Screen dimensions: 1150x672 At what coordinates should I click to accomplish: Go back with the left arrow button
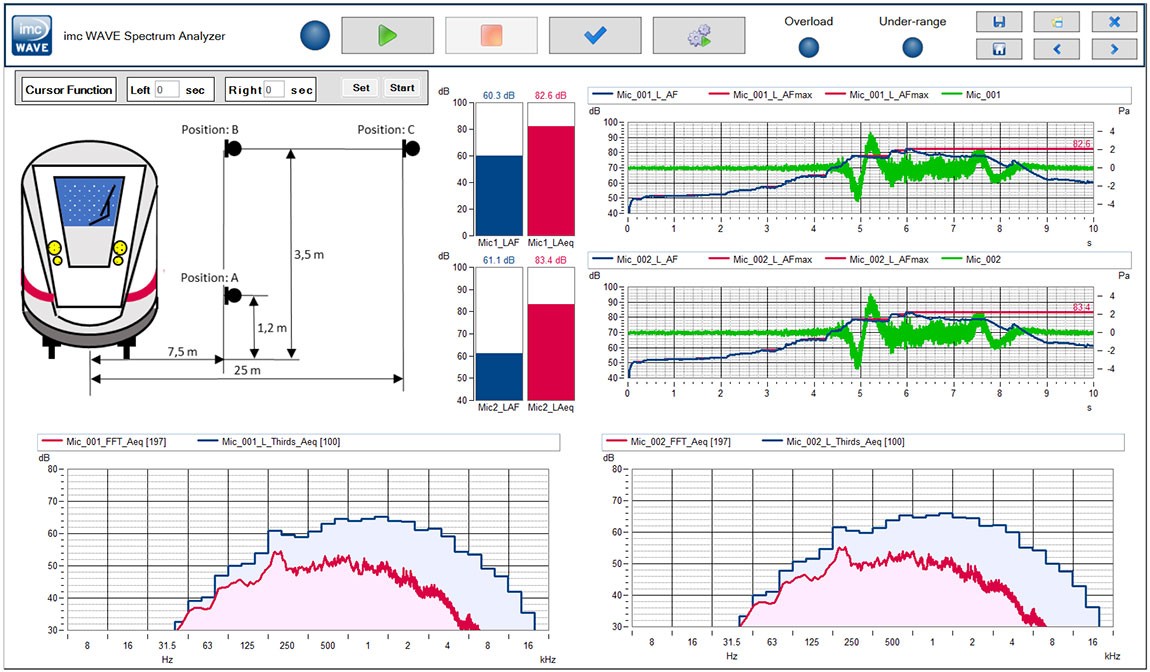1056,49
